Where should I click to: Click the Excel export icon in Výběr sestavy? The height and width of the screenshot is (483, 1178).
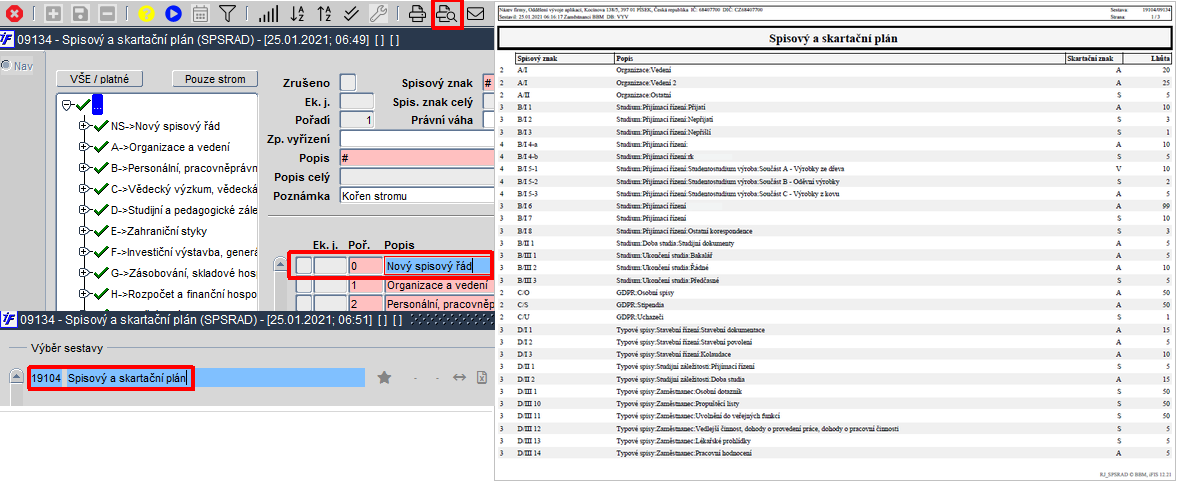pyautogui.click(x=483, y=378)
